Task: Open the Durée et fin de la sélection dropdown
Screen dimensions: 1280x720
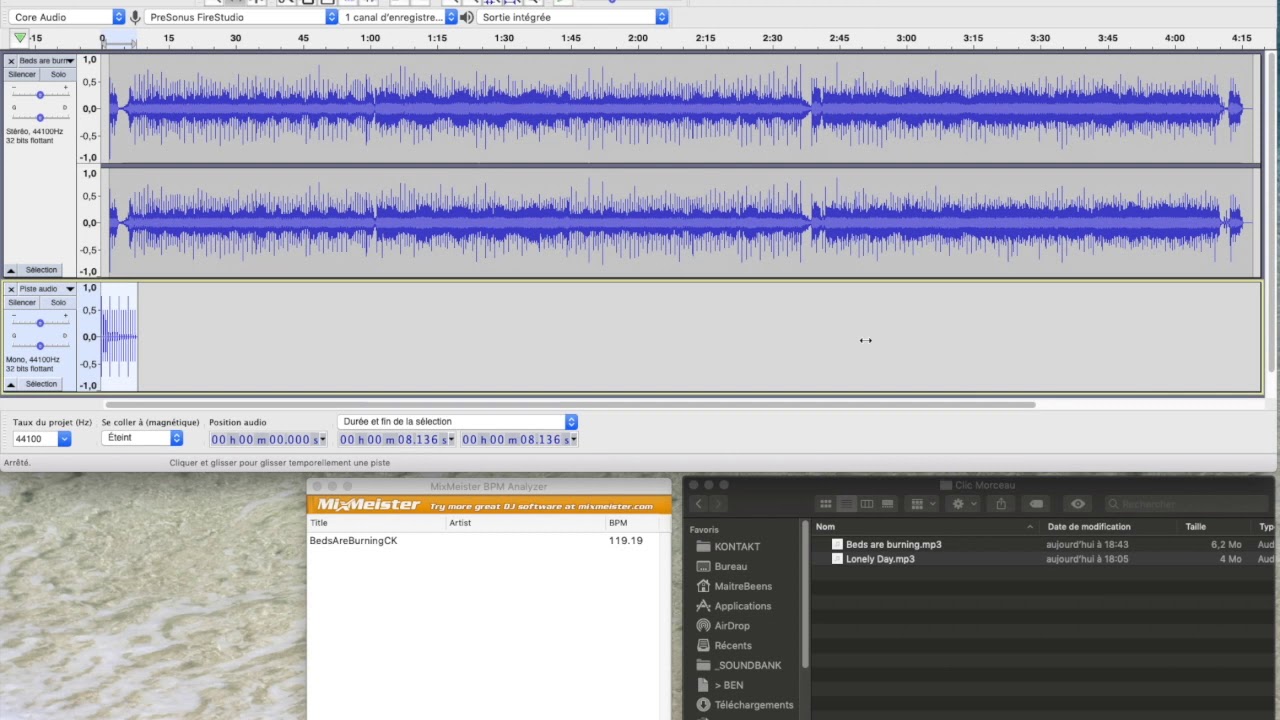Action: pyautogui.click(x=458, y=422)
